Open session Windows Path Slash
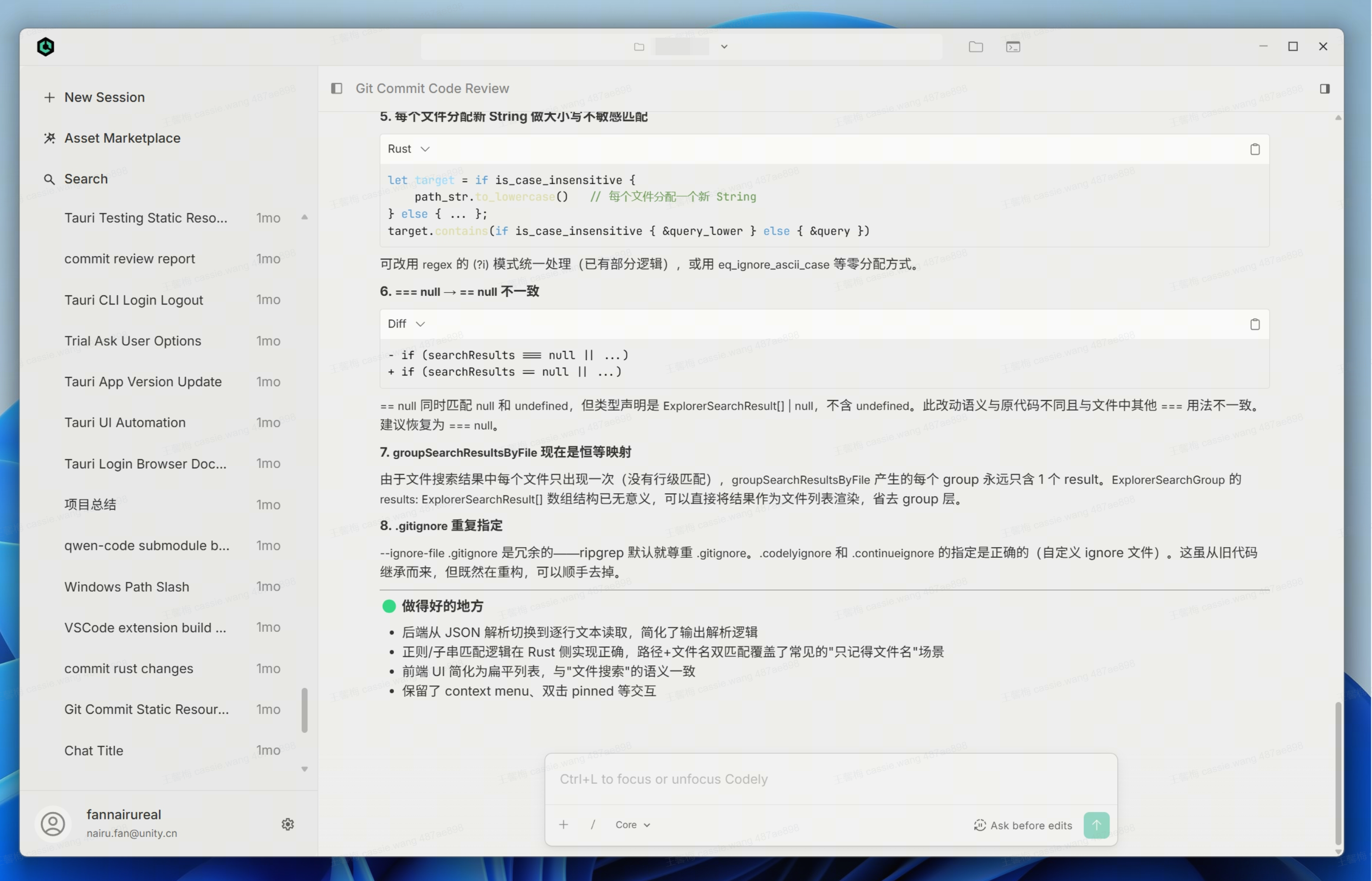Screen dimensions: 1372x881 (x=172, y=586)
